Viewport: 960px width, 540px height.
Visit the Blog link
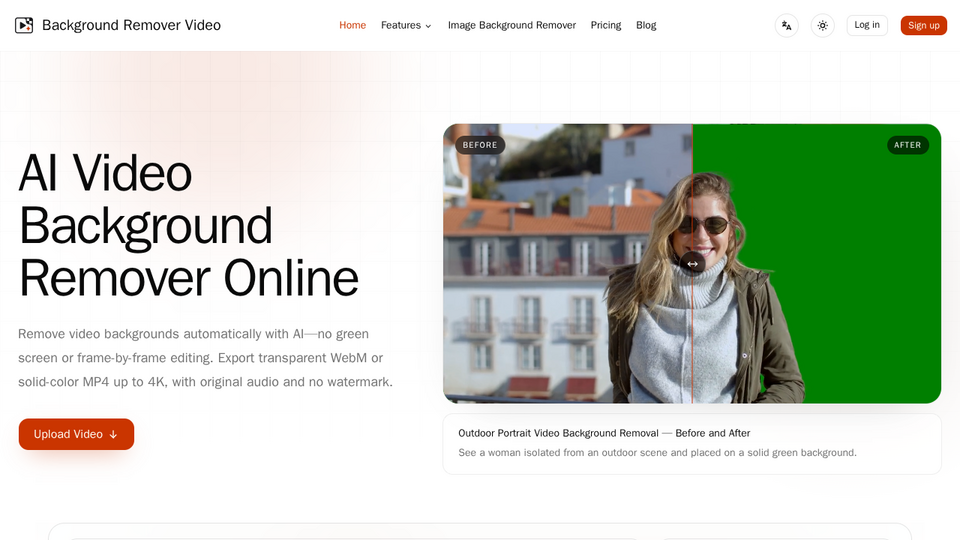(x=646, y=25)
